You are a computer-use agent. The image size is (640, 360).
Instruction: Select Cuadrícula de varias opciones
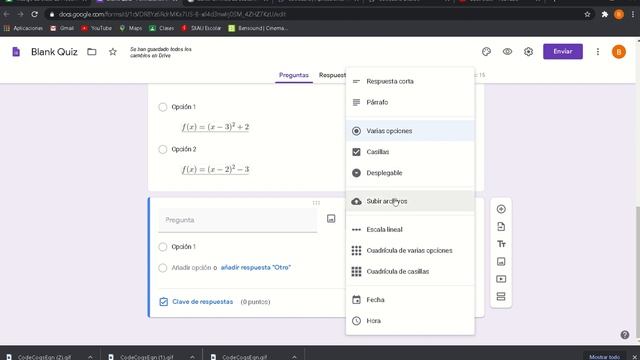click(x=410, y=250)
